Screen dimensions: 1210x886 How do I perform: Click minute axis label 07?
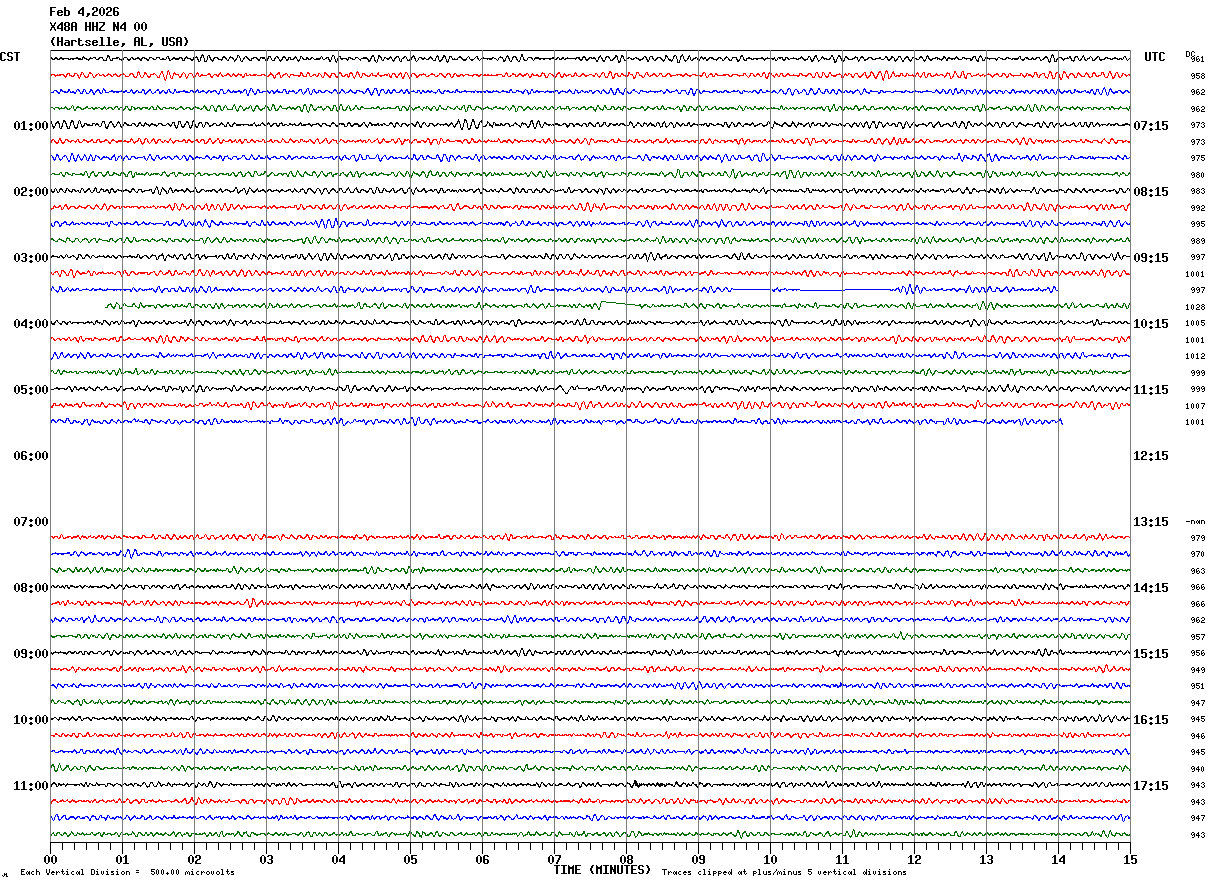pos(554,859)
